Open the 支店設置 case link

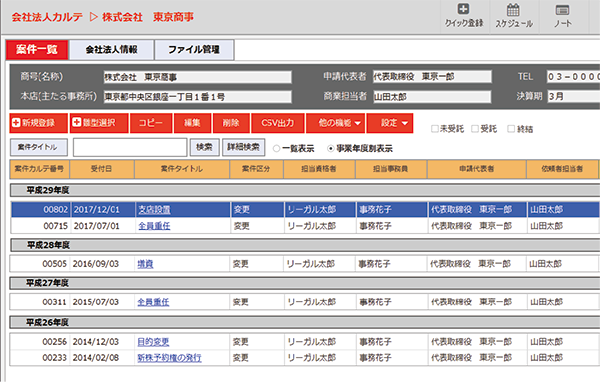(x=154, y=209)
